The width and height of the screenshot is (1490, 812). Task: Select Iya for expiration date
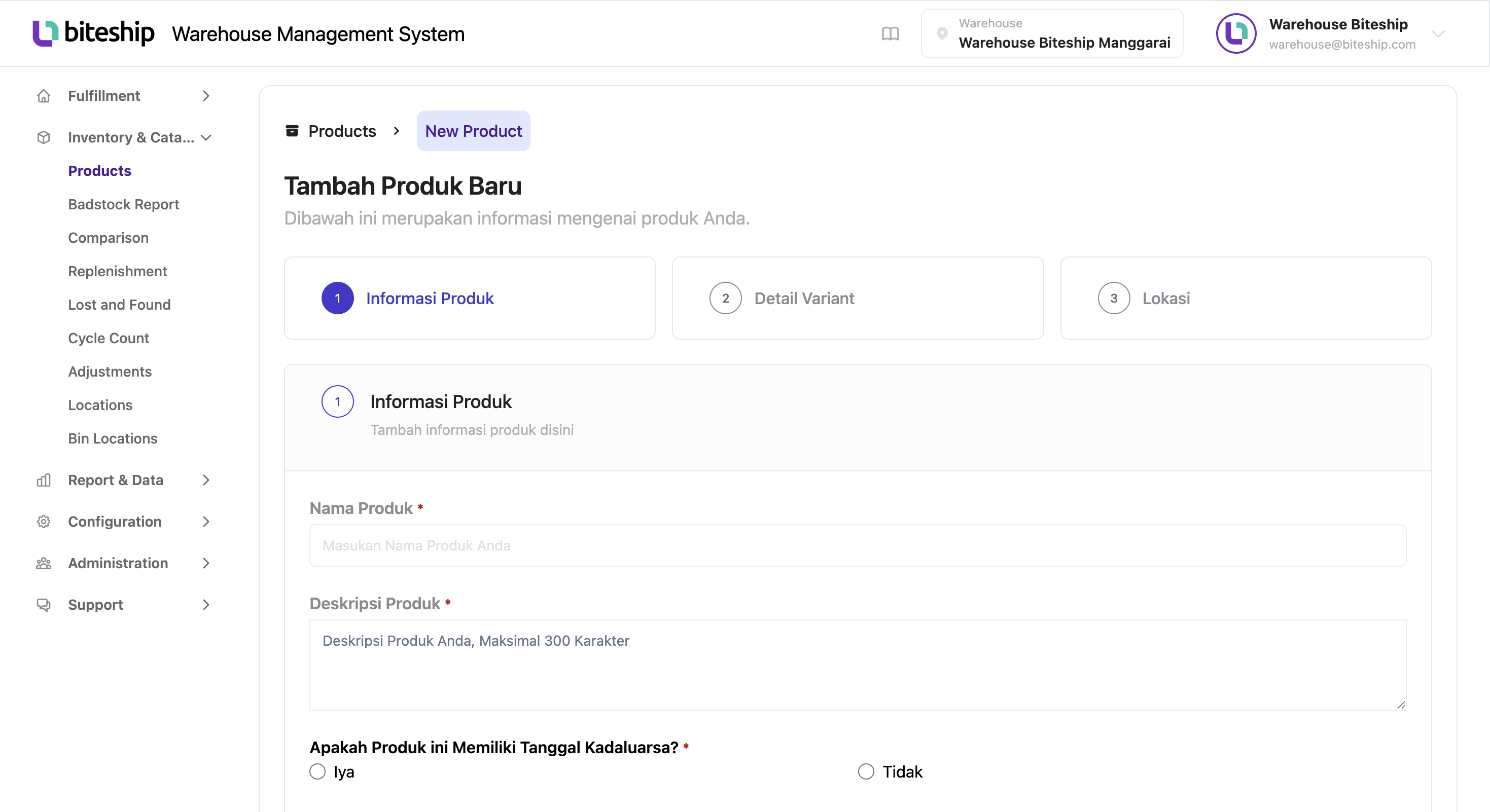tap(317, 771)
